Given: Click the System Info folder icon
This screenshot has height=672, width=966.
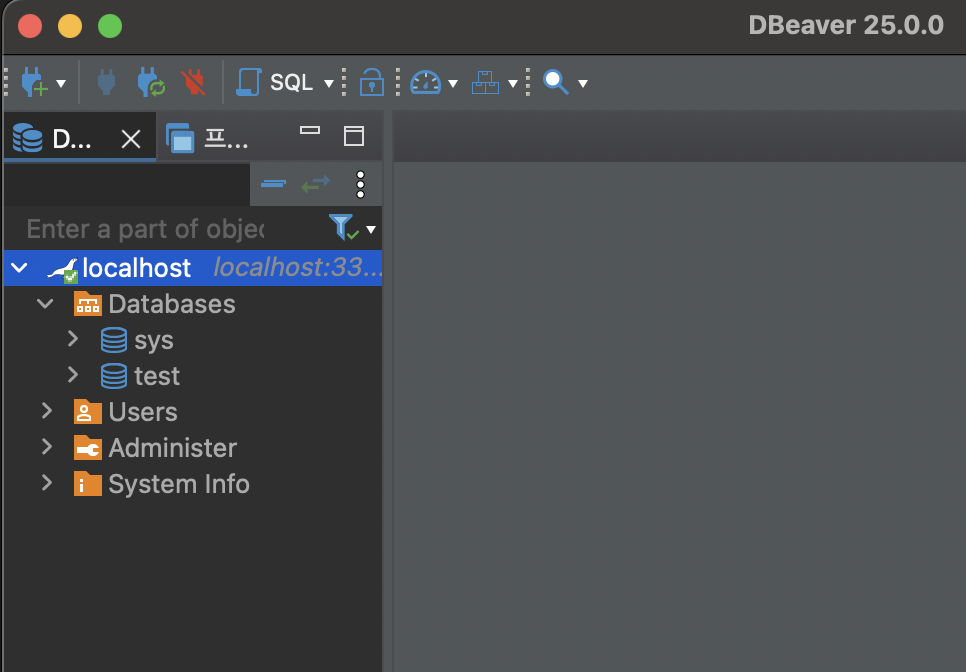Looking at the screenshot, I should (87, 484).
